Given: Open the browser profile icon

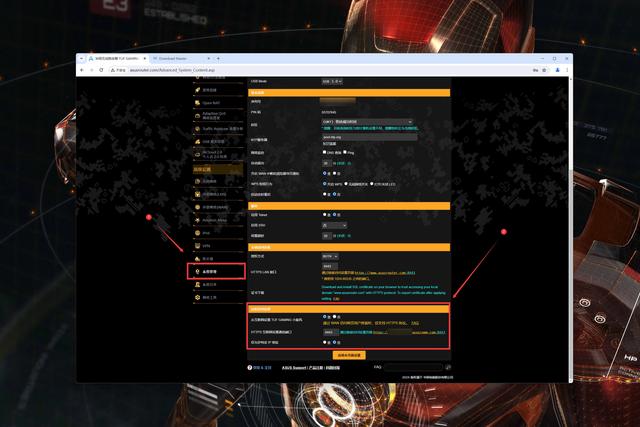Looking at the screenshot, I should 557,70.
